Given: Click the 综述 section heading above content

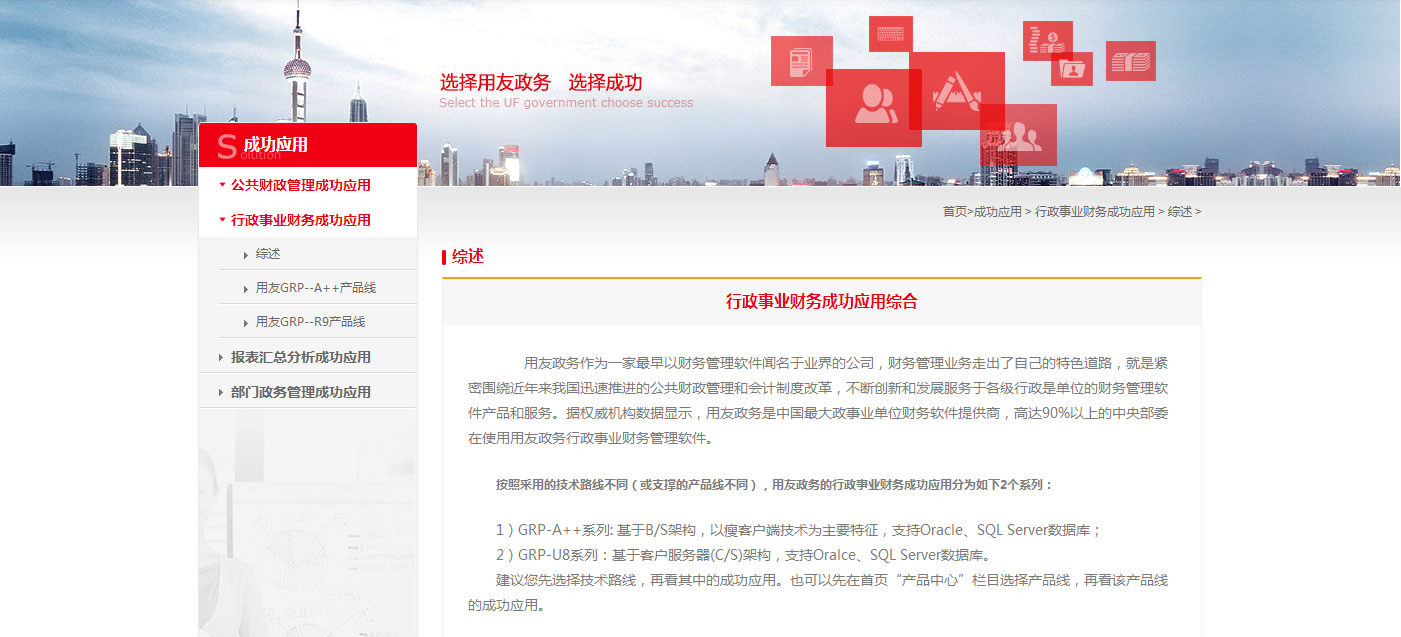Looking at the screenshot, I should coord(468,256).
